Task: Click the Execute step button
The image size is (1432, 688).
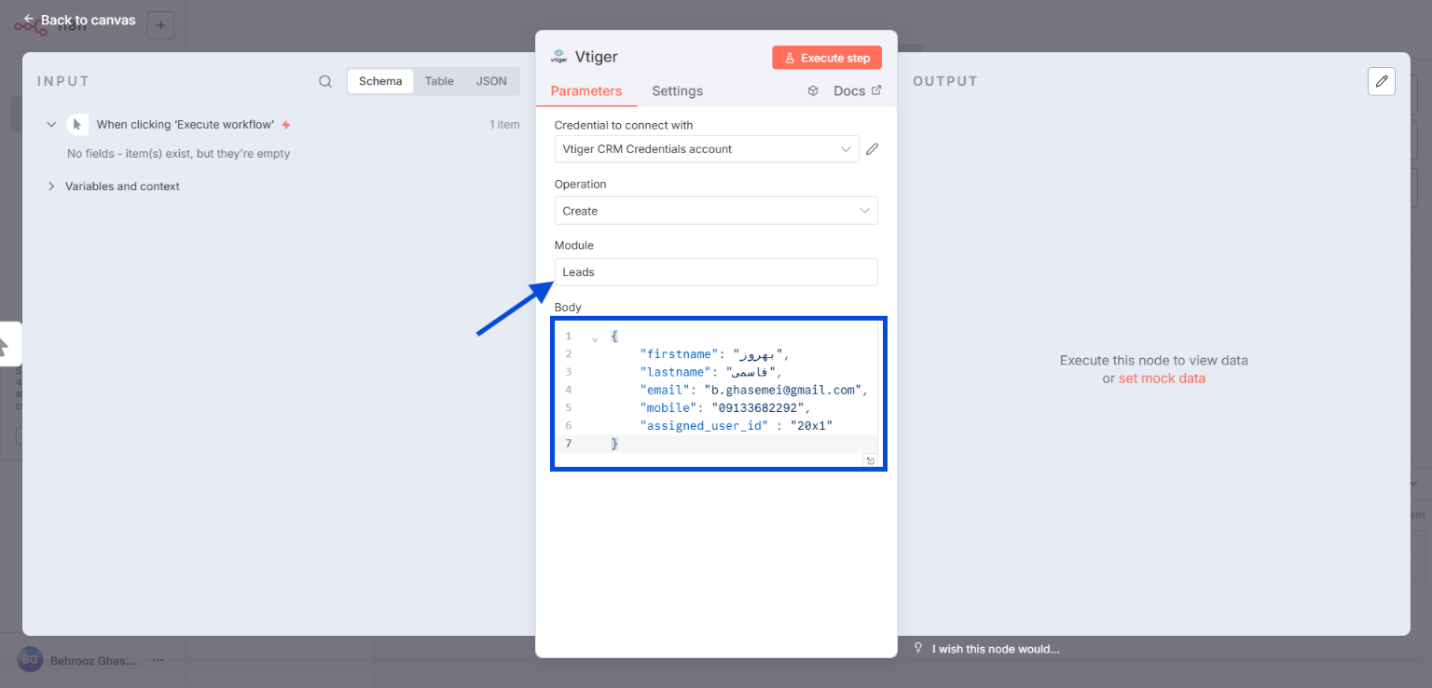Action: pyautogui.click(x=826, y=58)
